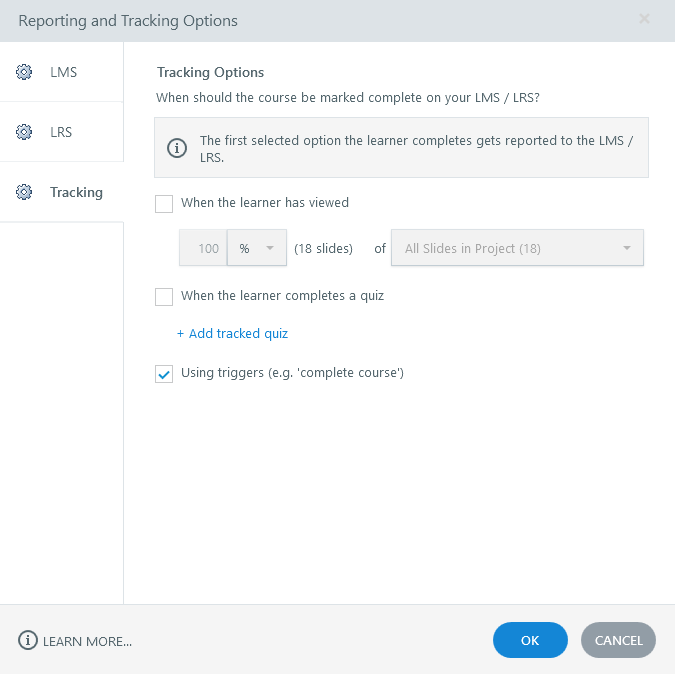Viewport: 675px width, 674px height.
Task: Close the Reporting and Tracking Options dialog
Action: point(644,19)
